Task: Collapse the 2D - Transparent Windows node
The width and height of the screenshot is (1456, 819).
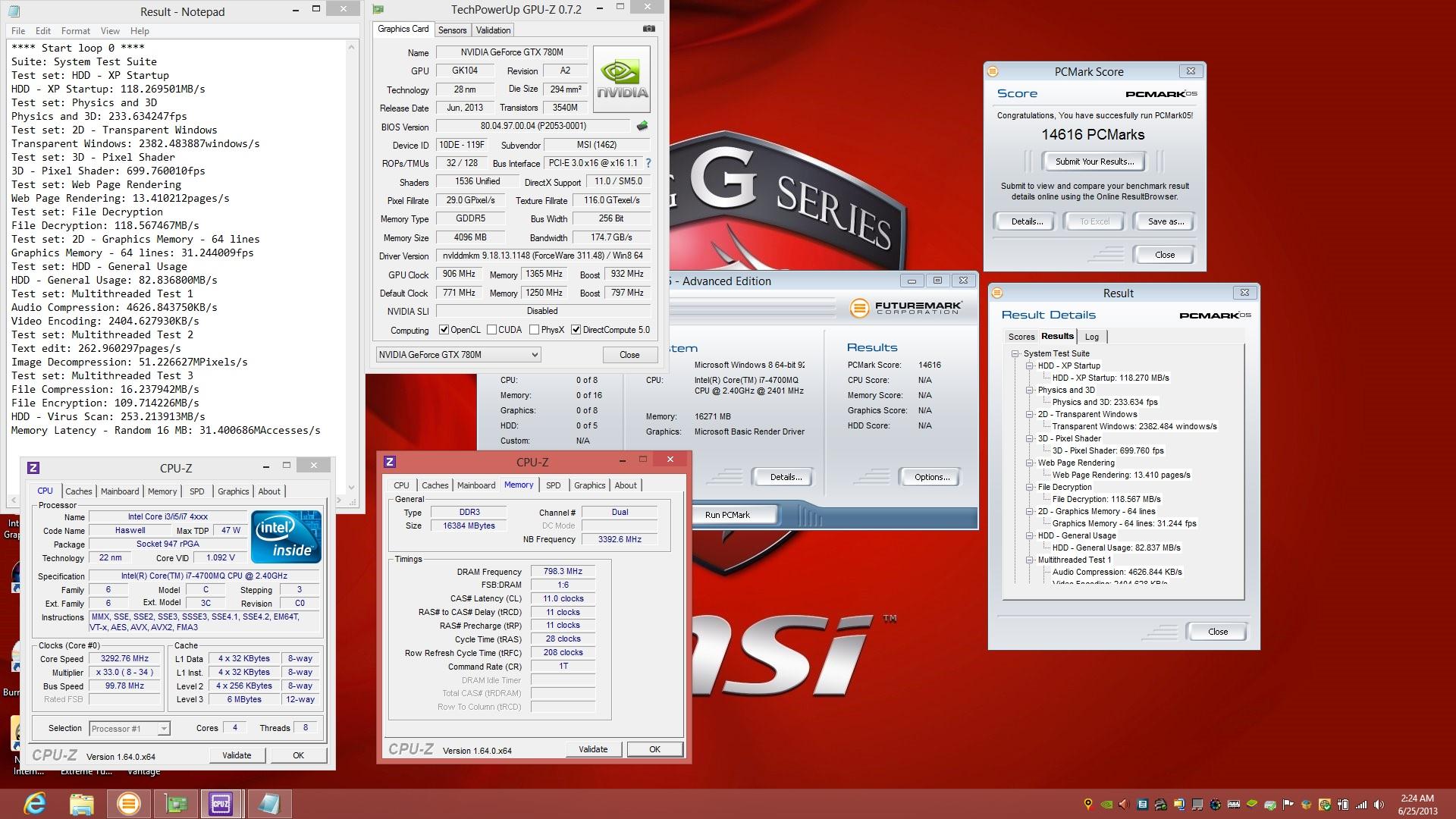Action: (x=1030, y=414)
